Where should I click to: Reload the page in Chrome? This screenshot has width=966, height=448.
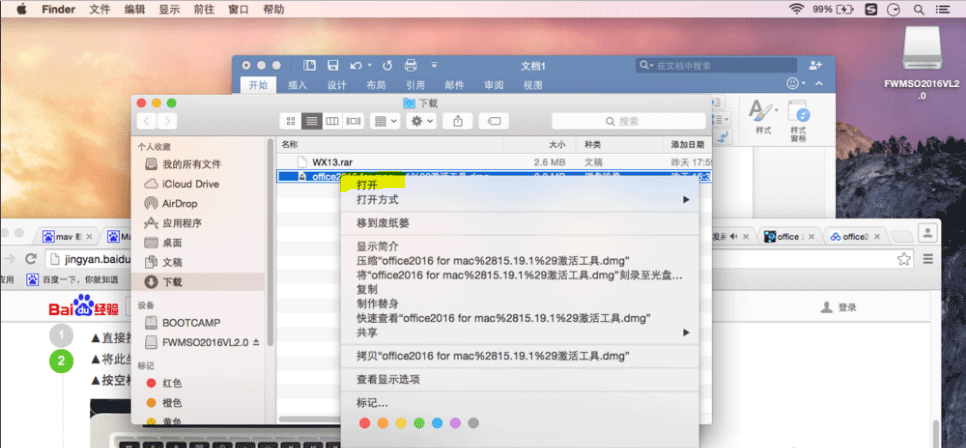click(31, 258)
